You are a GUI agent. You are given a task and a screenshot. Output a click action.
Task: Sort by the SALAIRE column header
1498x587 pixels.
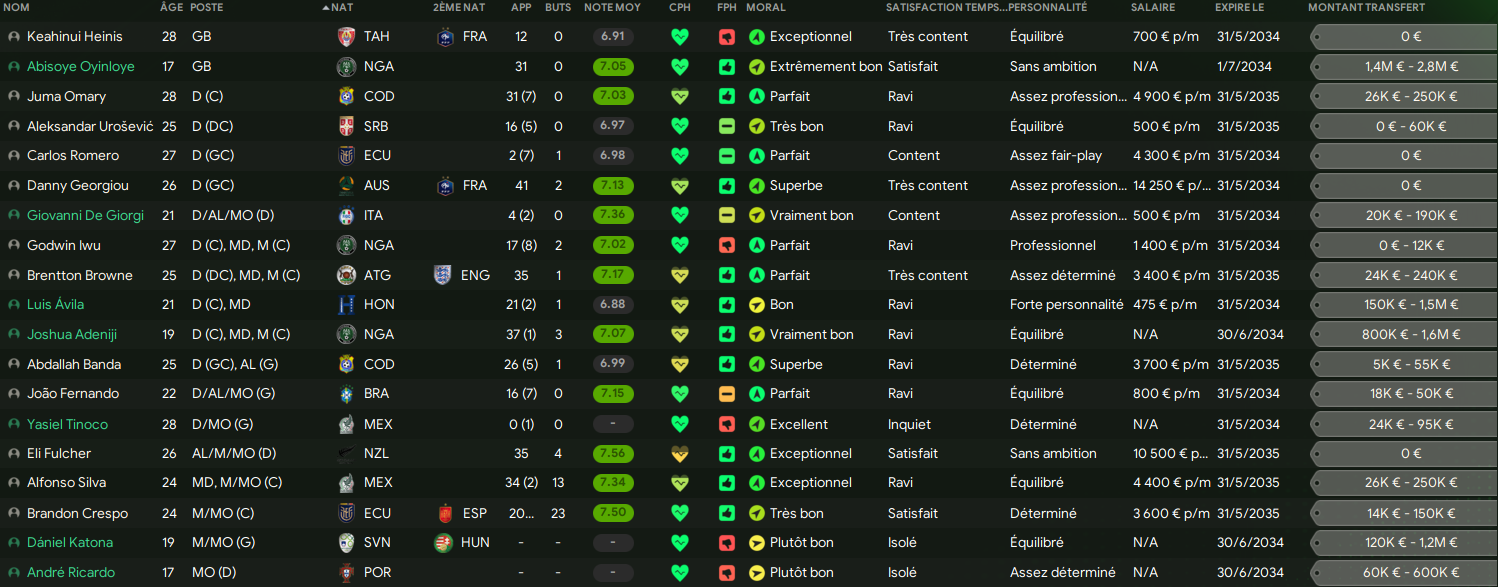coord(1153,8)
